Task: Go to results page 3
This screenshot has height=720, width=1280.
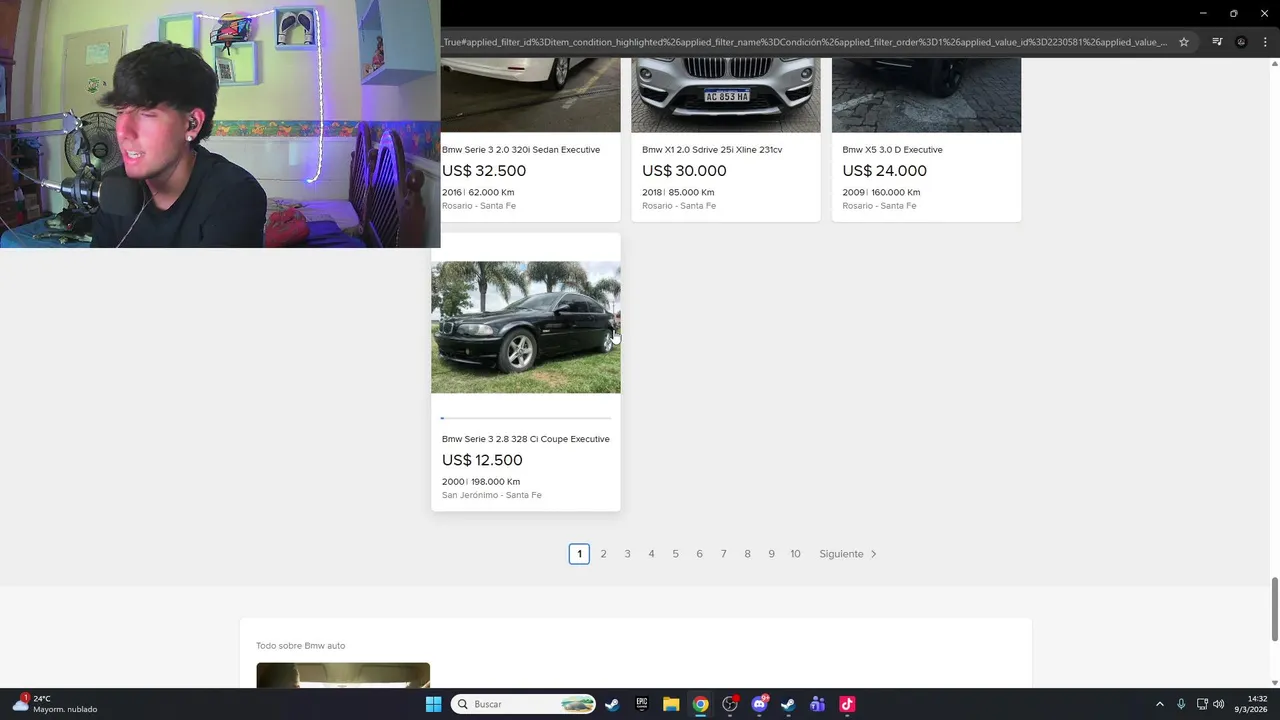Action: tap(627, 554)
